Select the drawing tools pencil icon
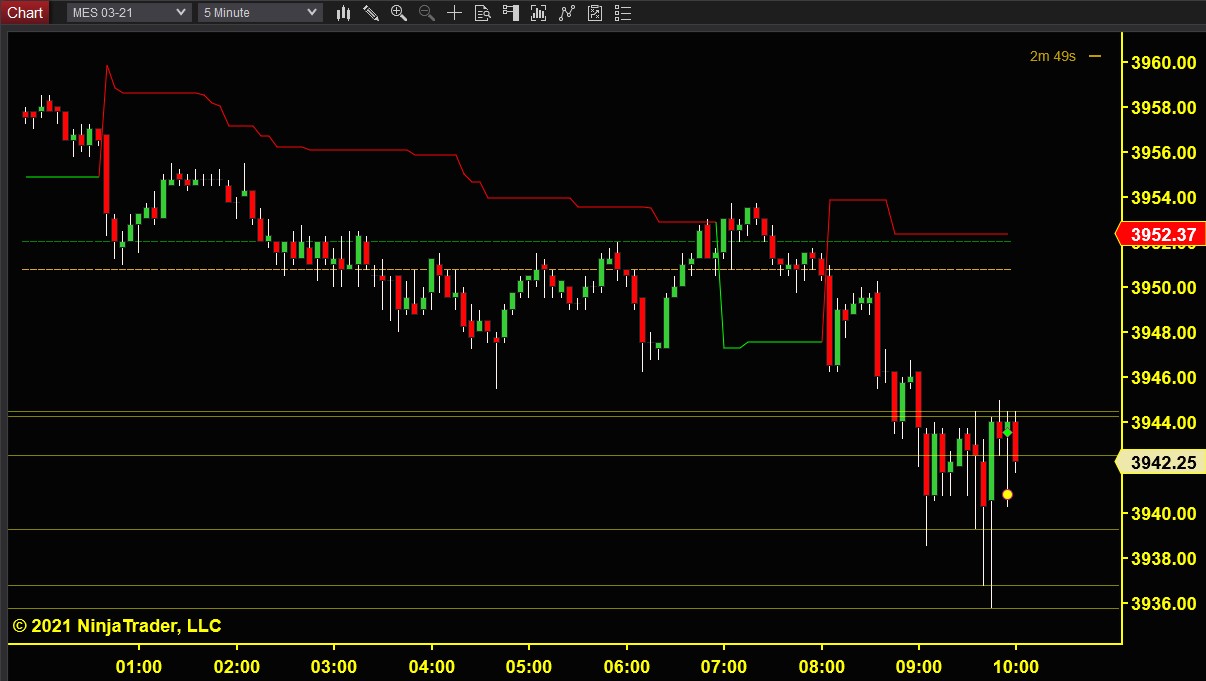The image size is (1206, 681). click(x=371, y=12)
